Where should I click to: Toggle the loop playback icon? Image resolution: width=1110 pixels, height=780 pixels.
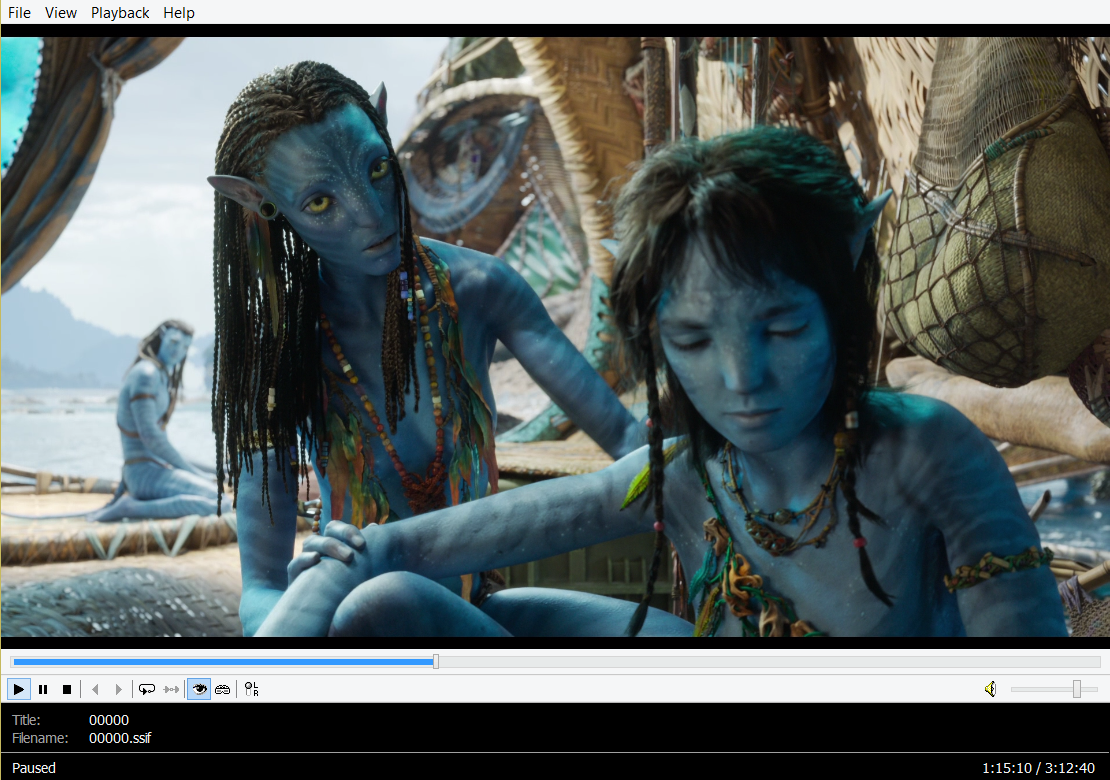tap(147, 689)
